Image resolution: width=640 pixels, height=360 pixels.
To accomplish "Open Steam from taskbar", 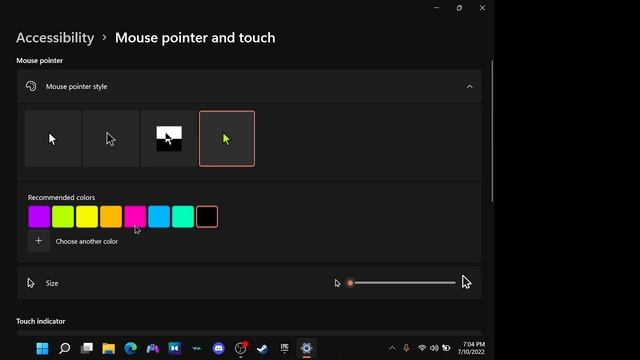I will click(262, 348).
